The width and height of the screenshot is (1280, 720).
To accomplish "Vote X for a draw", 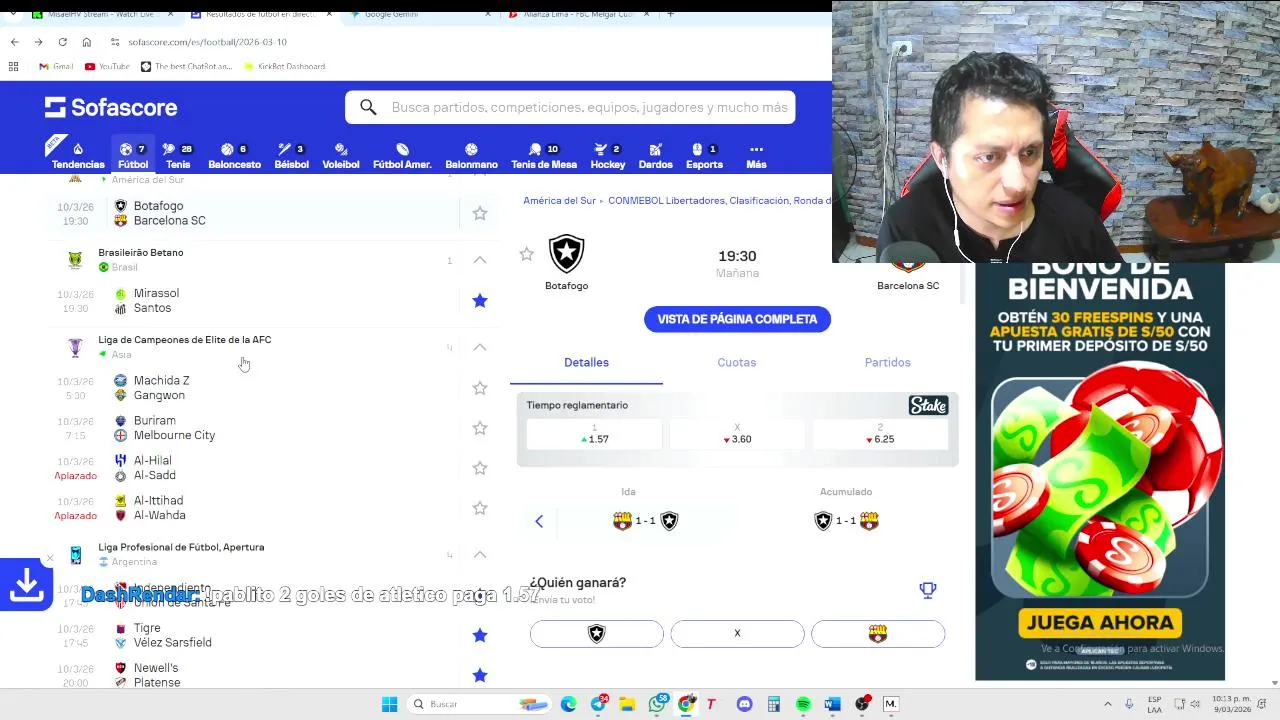I will click(x=737, y=633).
